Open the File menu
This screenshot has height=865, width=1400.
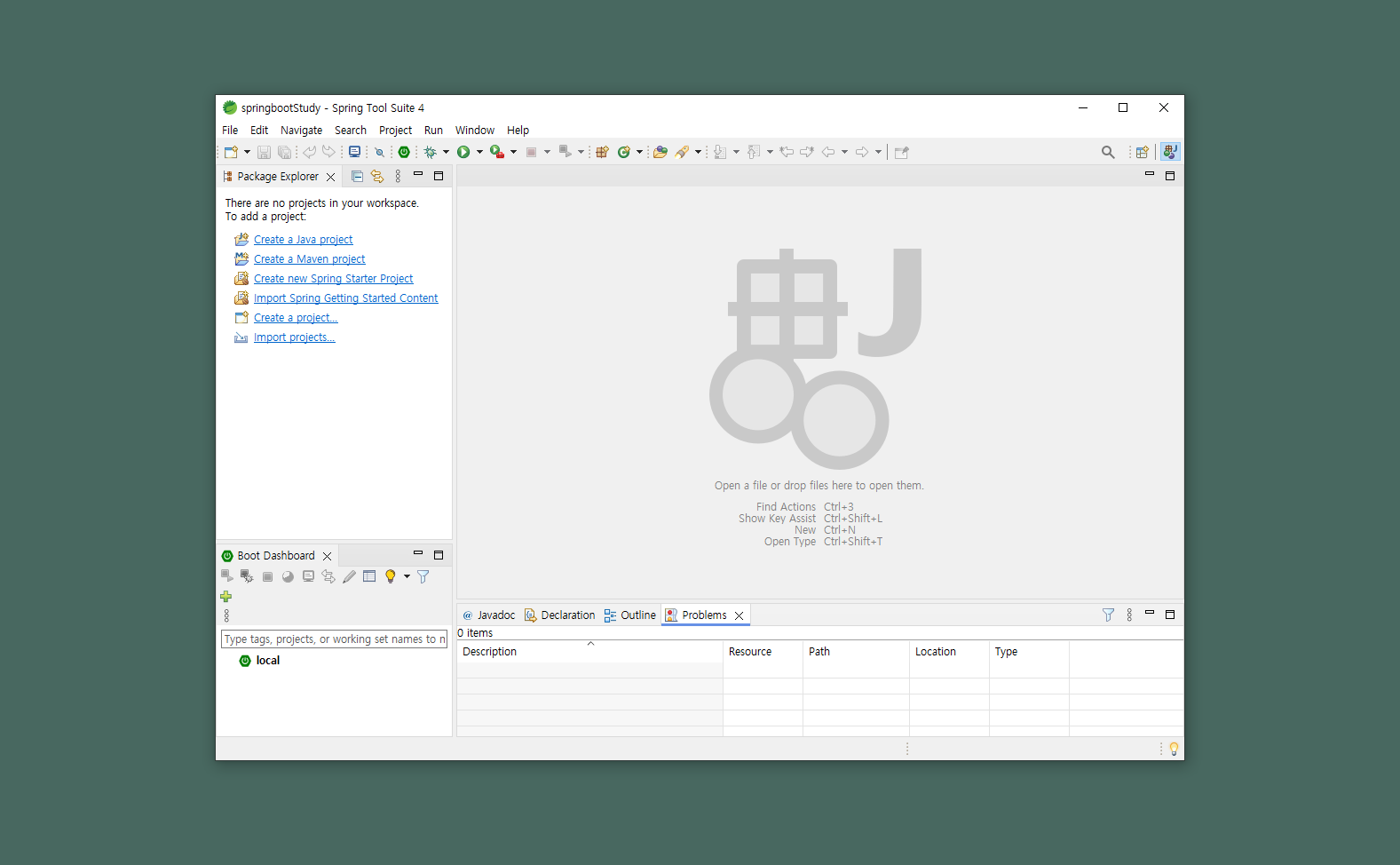tap(230, 130)
